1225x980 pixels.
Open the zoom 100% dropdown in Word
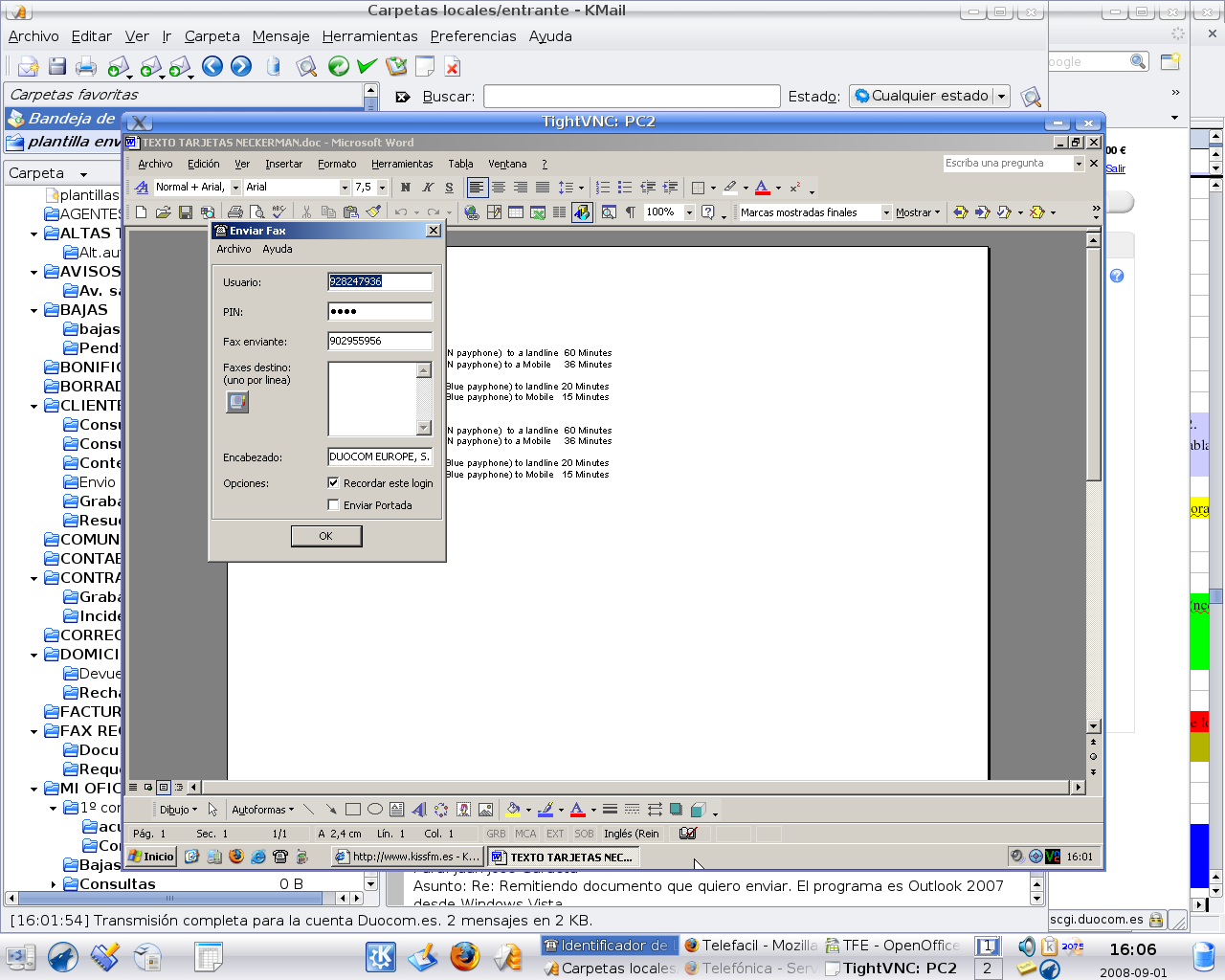688,212
